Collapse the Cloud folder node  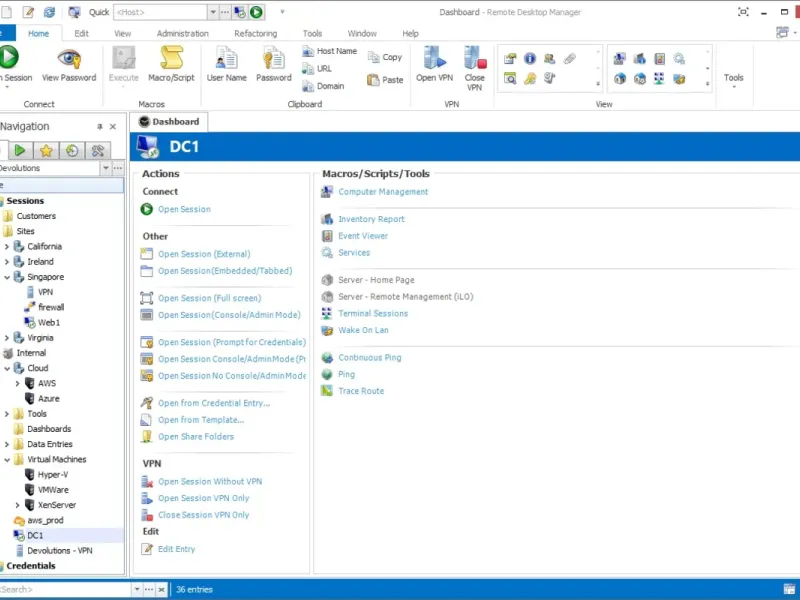tap(7, 368)
